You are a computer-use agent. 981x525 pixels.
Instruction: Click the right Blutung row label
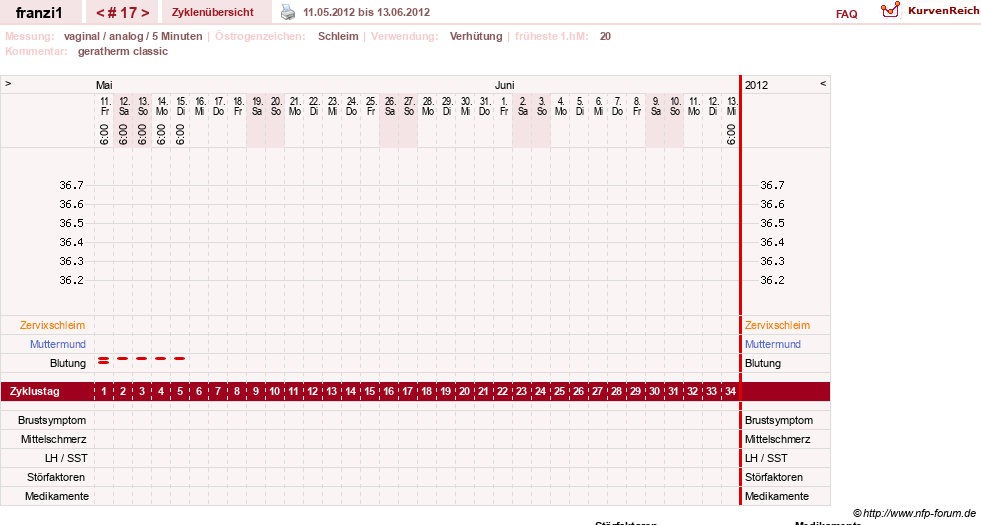coord(763,363)
